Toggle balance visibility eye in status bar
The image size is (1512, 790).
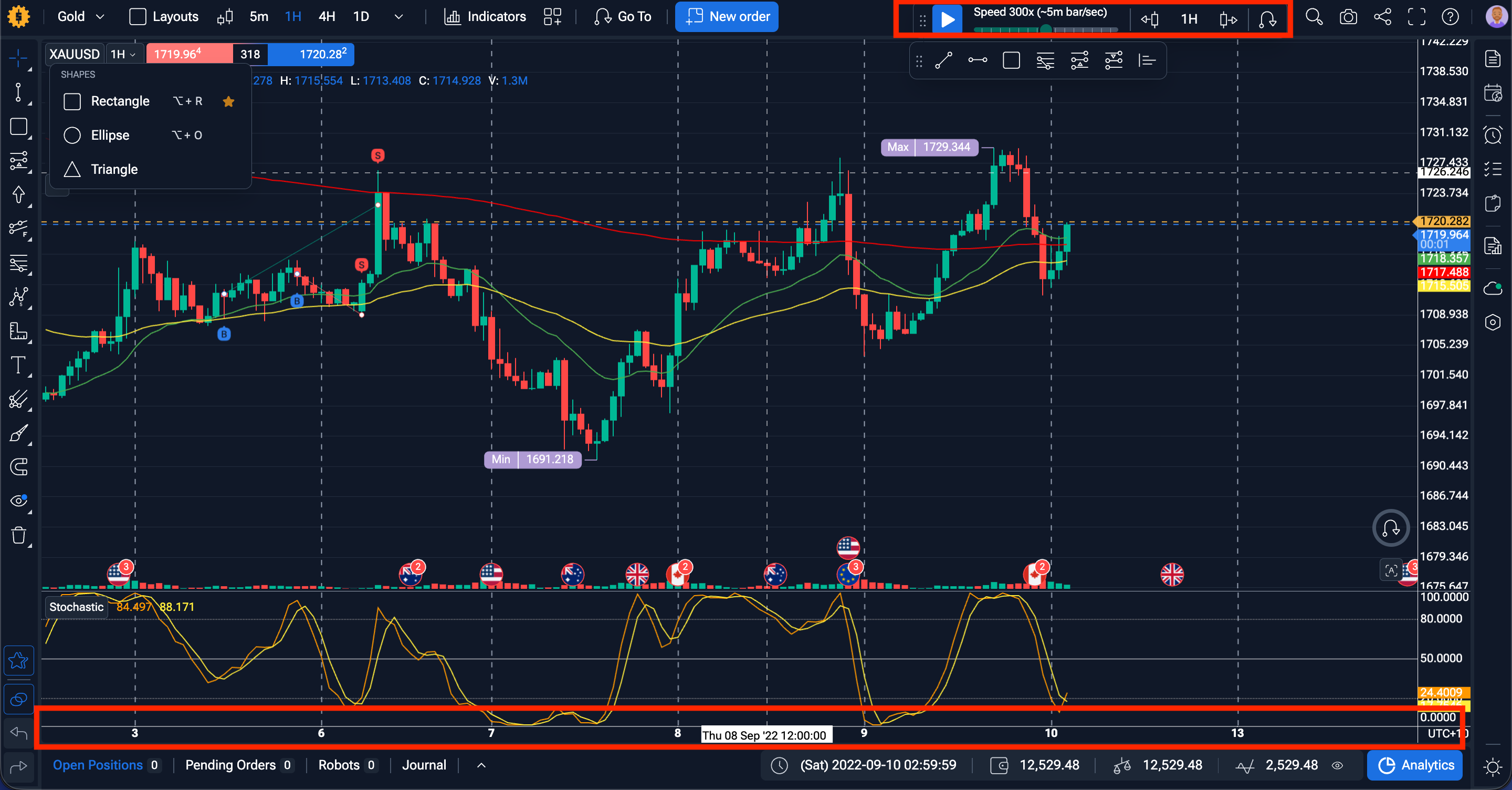coord(1337,765)
